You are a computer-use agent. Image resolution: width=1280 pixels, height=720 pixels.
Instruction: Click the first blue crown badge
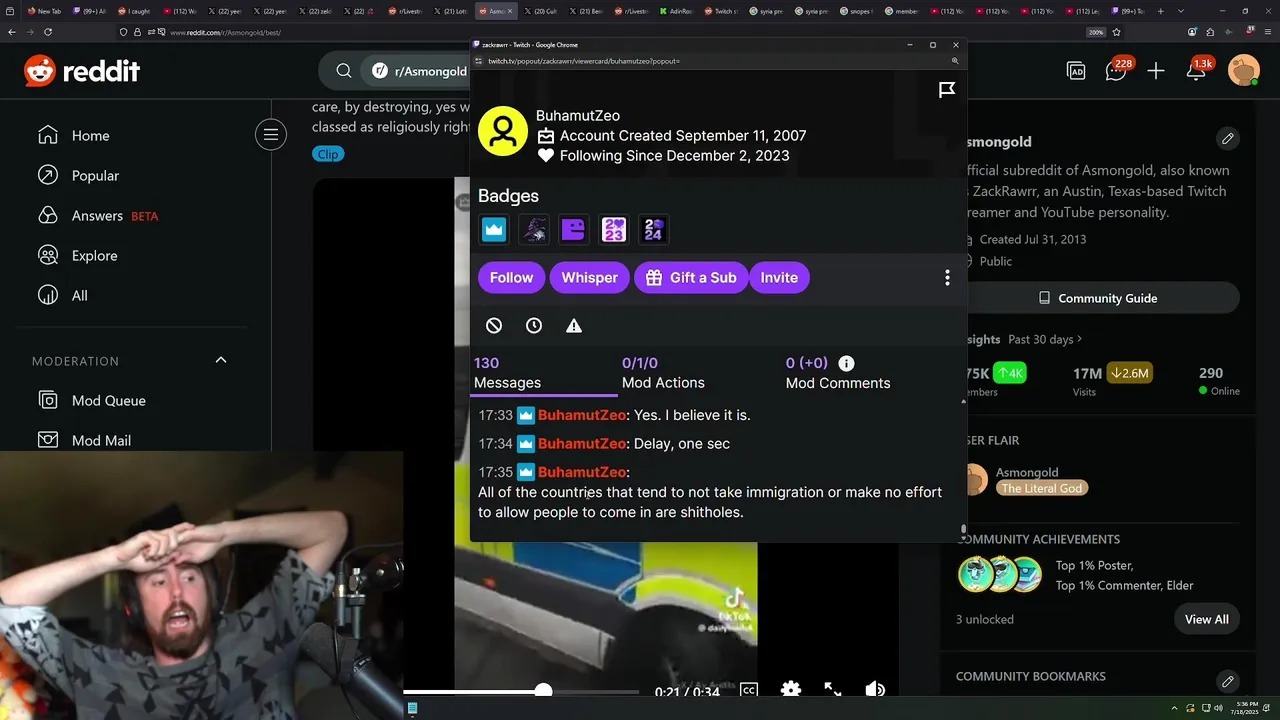494,230
